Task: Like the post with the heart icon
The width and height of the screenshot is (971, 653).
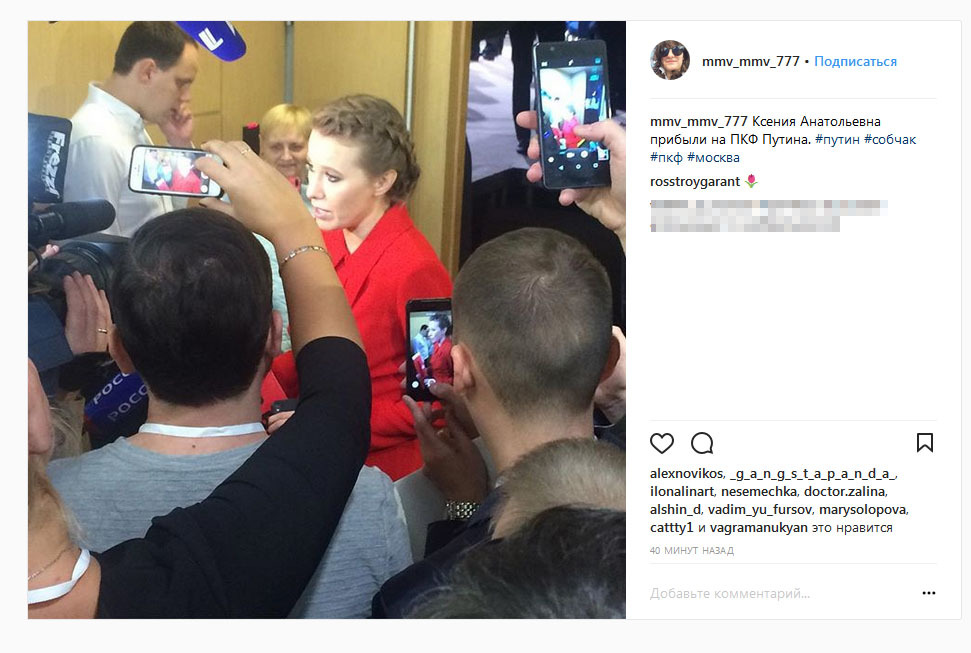Action: pos(661,443)
